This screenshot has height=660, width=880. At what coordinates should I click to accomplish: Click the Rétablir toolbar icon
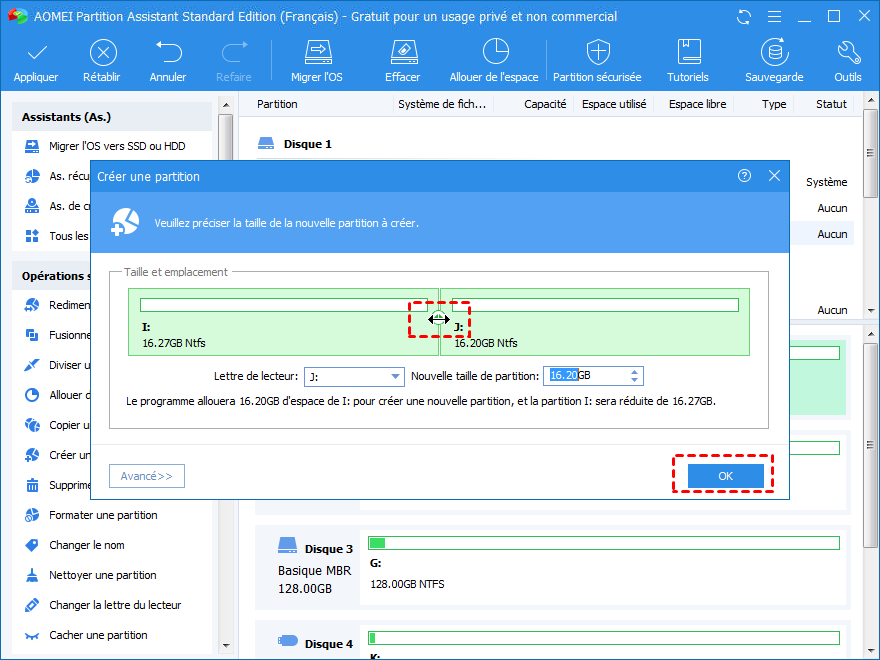pyautogui.click(x=103, y=53)
